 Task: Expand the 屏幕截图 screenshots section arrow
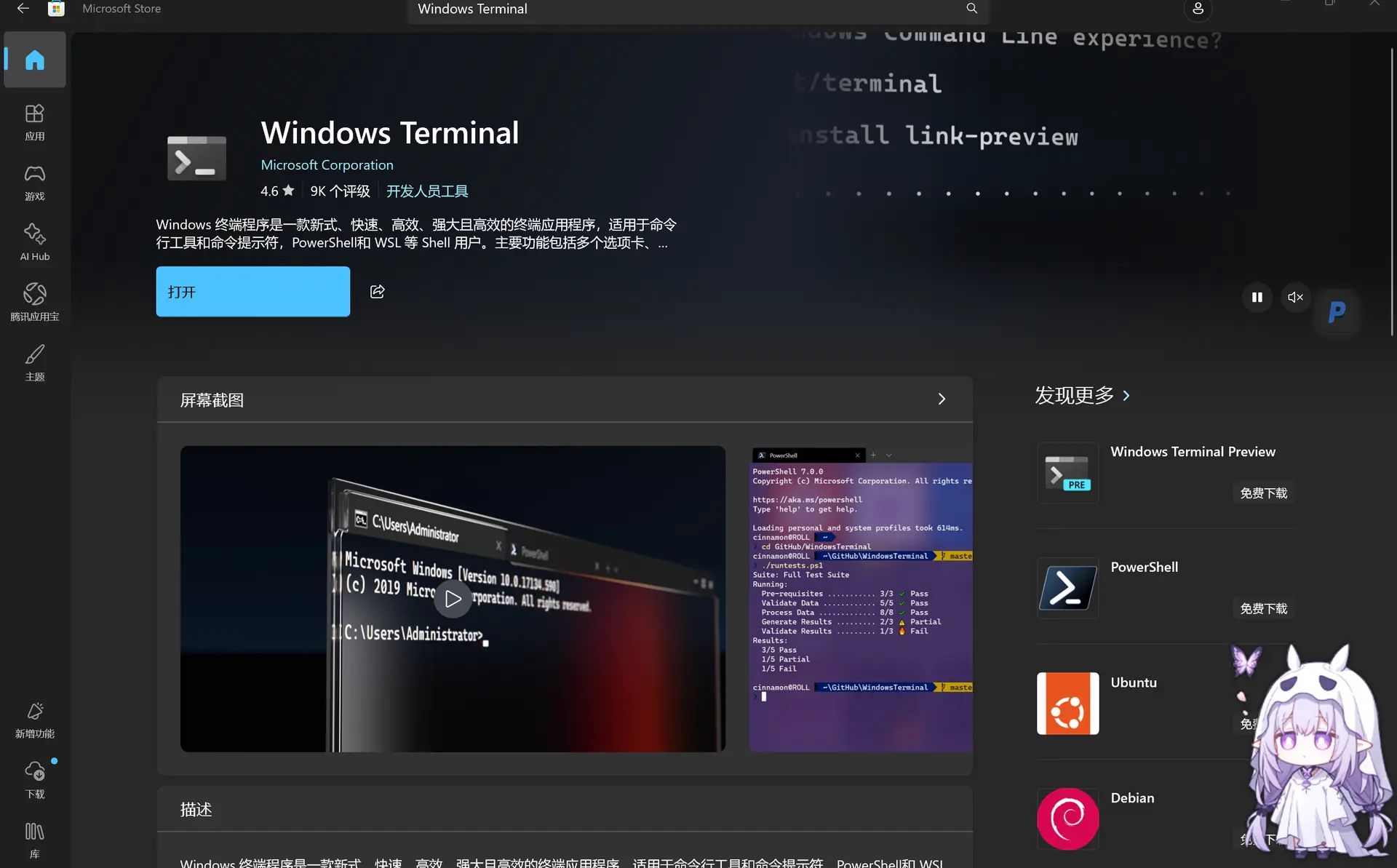[x=942, y=399]
